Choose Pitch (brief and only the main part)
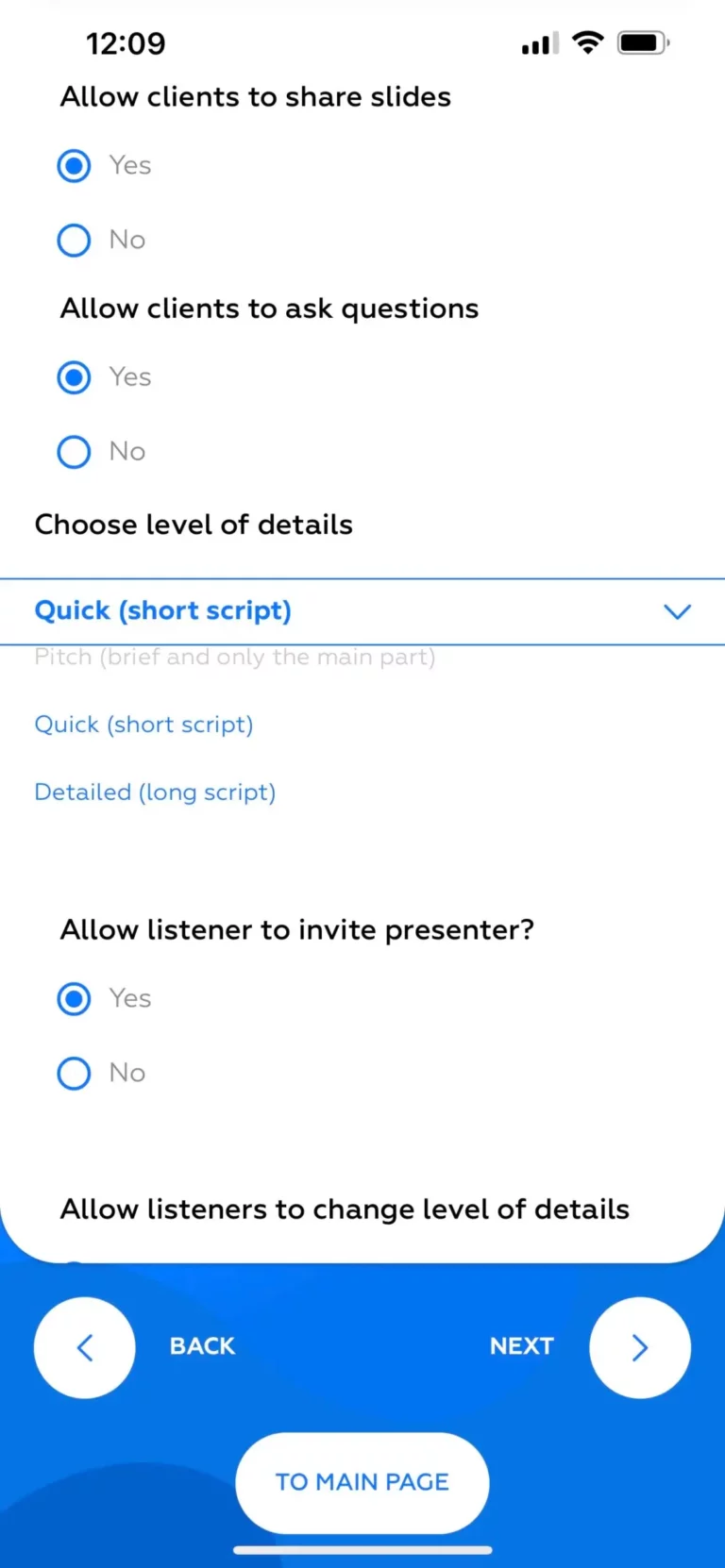Viewport: 725px width, 1568px height. tap(234, 658)
